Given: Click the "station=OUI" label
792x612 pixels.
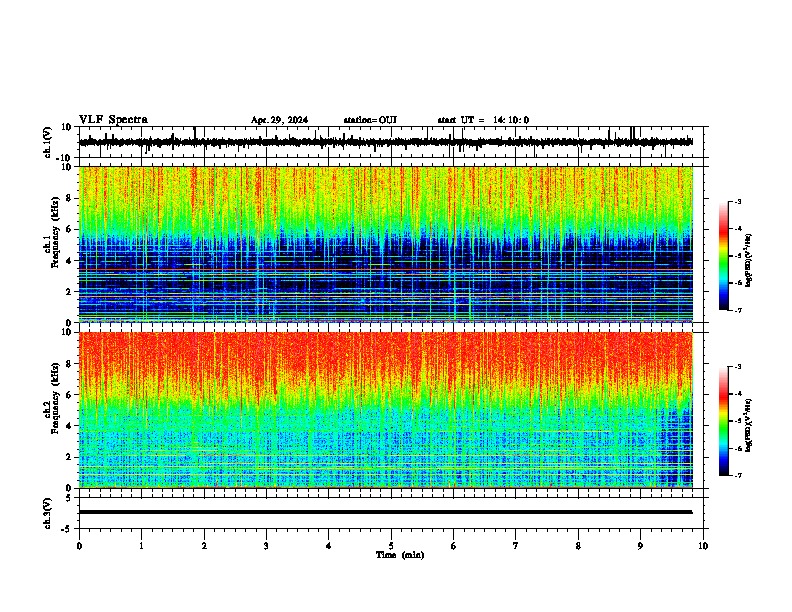Looking at the screenshot, I should (370, 120).
